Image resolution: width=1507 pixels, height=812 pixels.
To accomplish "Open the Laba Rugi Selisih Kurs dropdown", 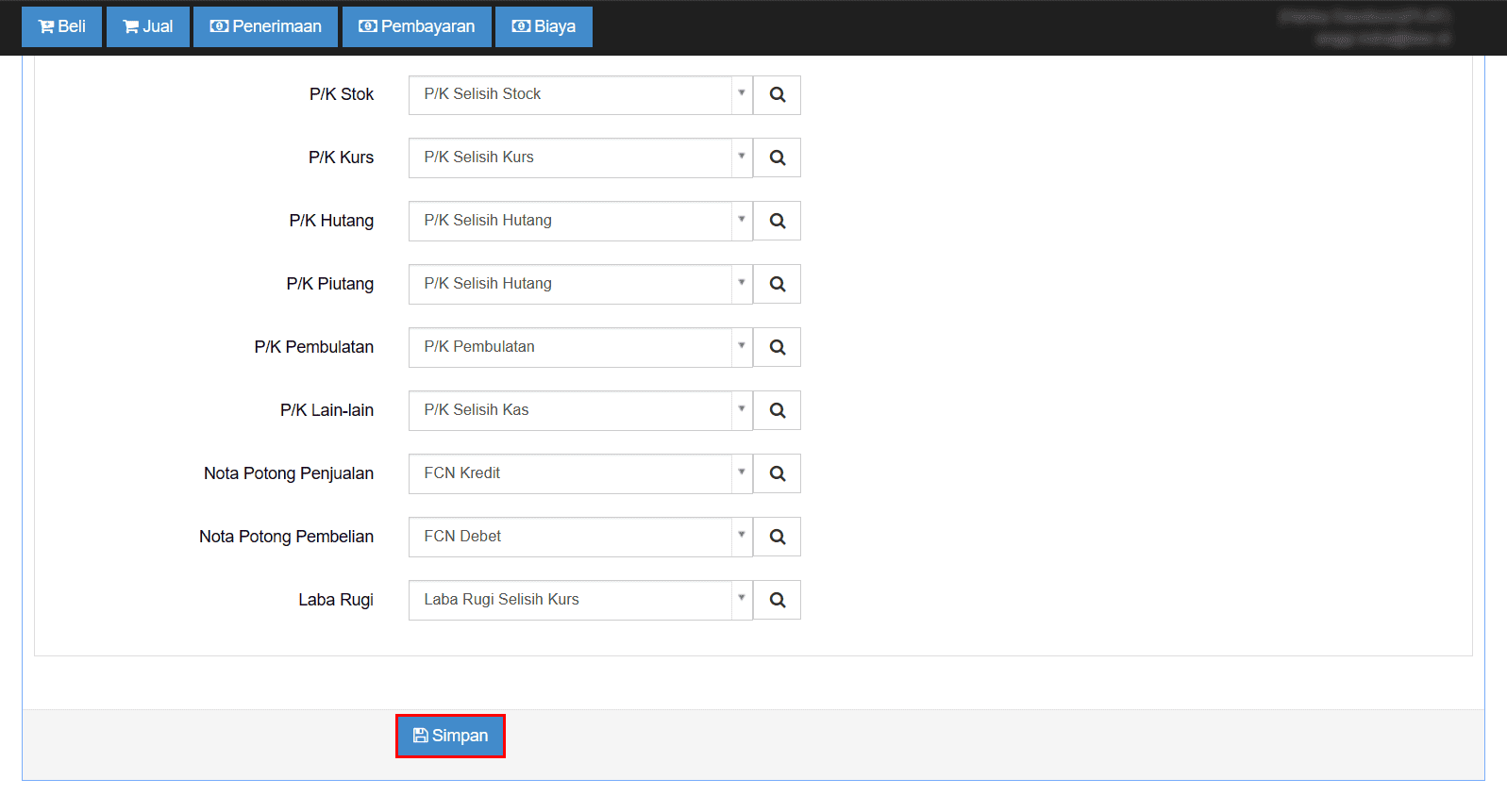I will [x=741, y=600].
